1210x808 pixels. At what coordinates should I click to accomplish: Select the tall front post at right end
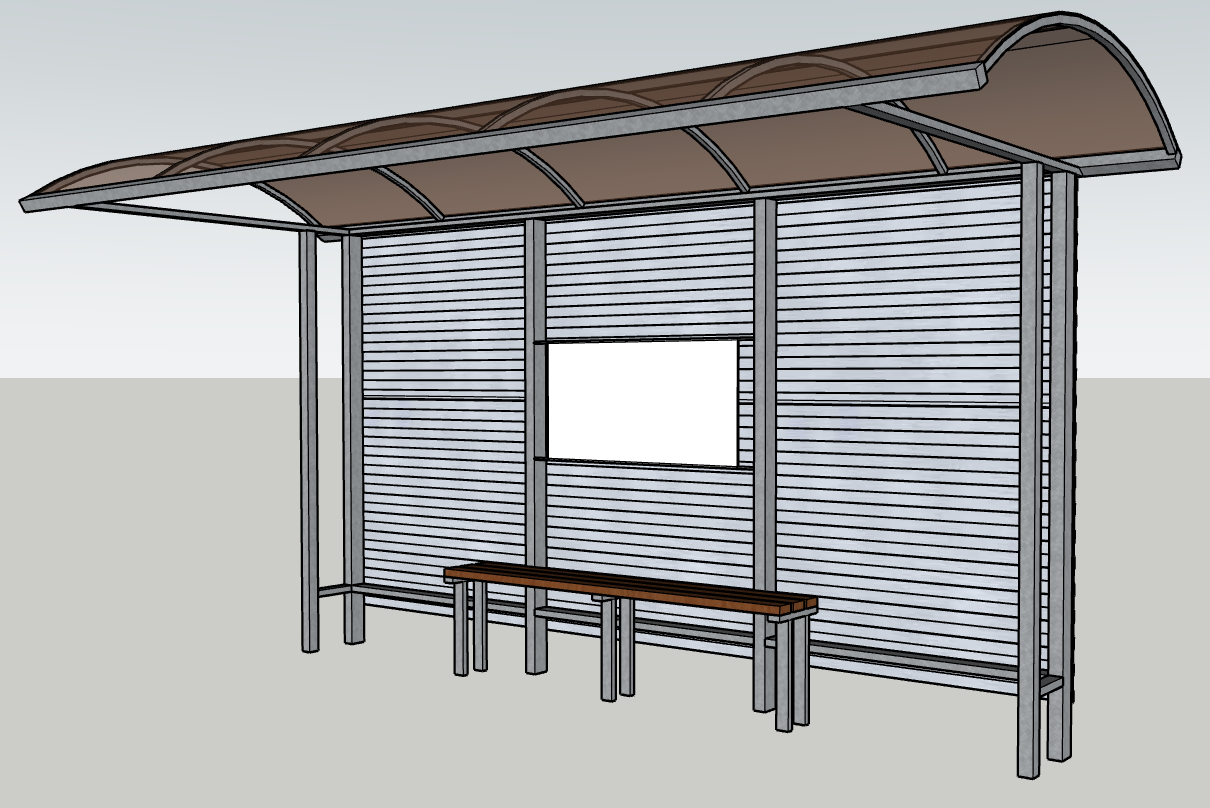pyautogui.click(x=1031, y=470)
